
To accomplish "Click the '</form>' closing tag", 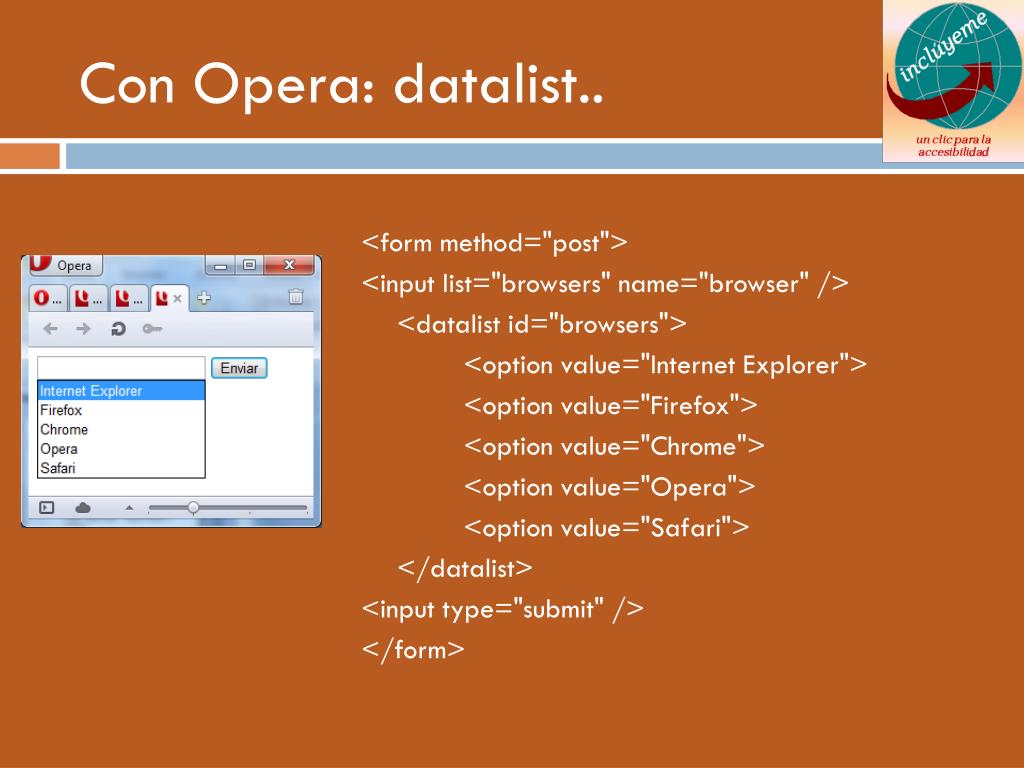I will [x=413, y=650].
